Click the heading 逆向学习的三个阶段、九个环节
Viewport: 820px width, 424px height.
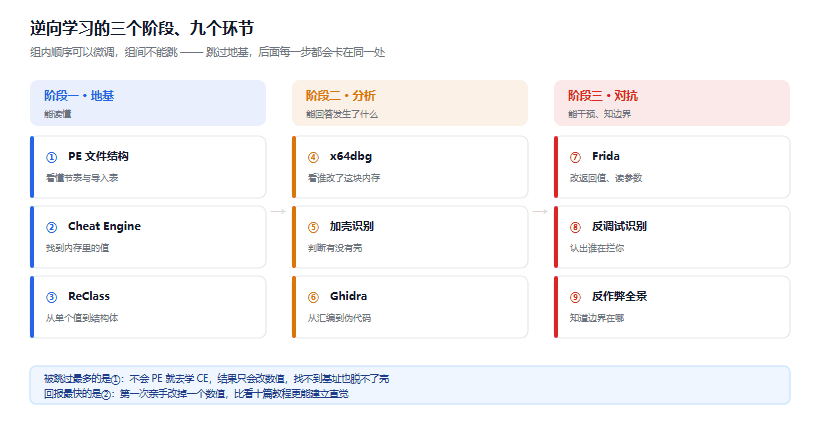(x=142, y=28)
